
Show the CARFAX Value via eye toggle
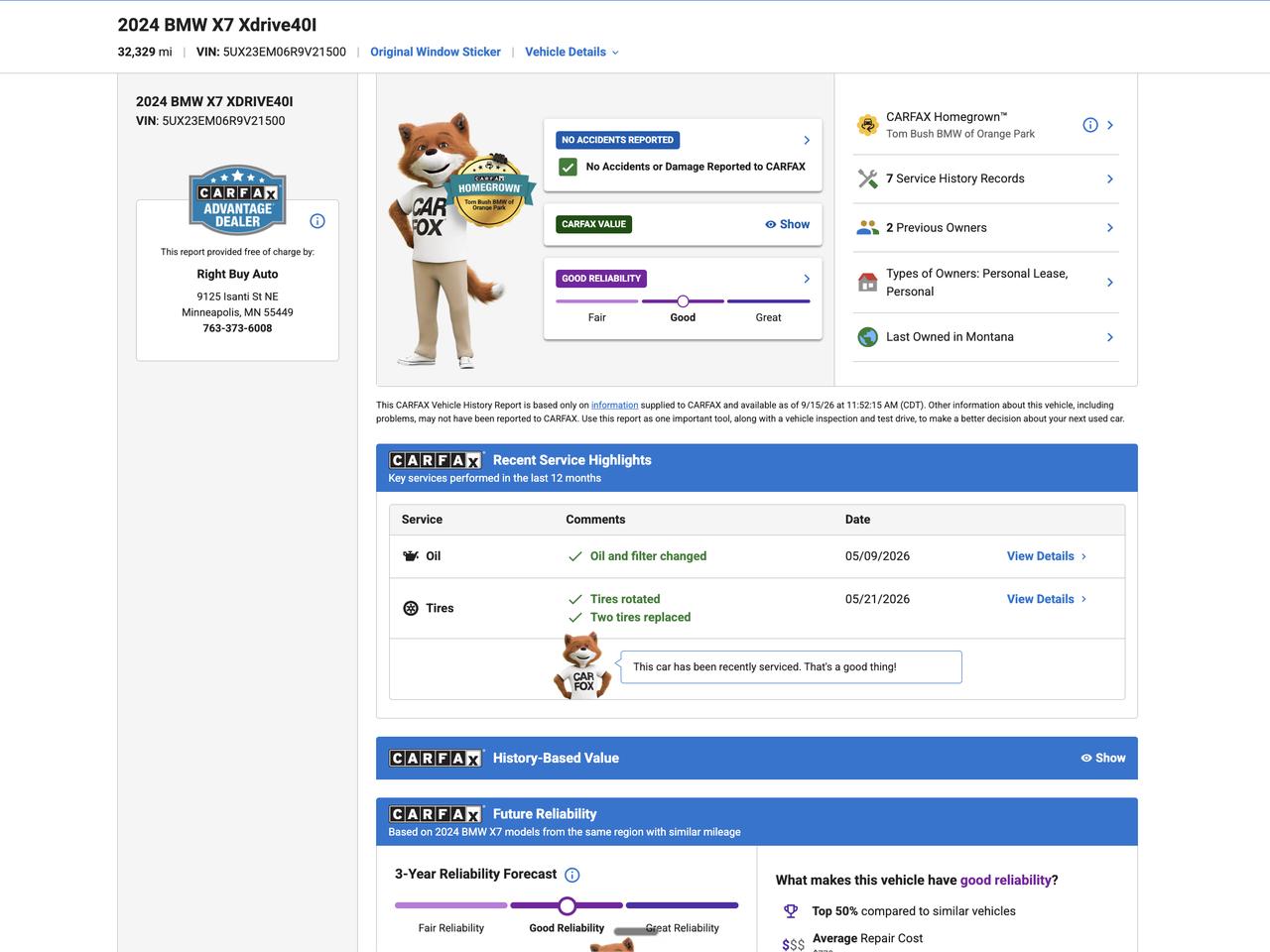click(x=787, y=224)
